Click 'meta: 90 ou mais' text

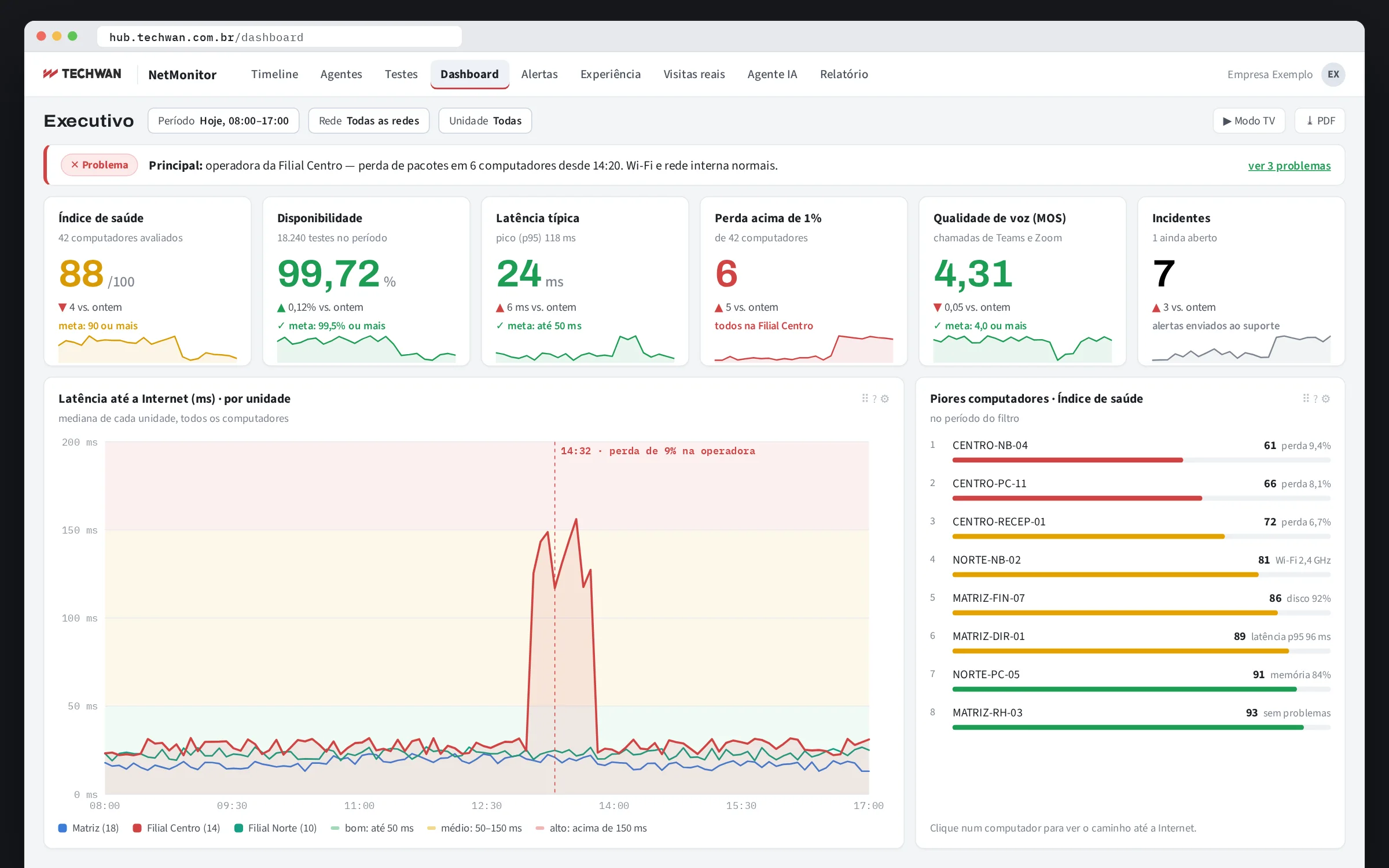pos(98,326)
